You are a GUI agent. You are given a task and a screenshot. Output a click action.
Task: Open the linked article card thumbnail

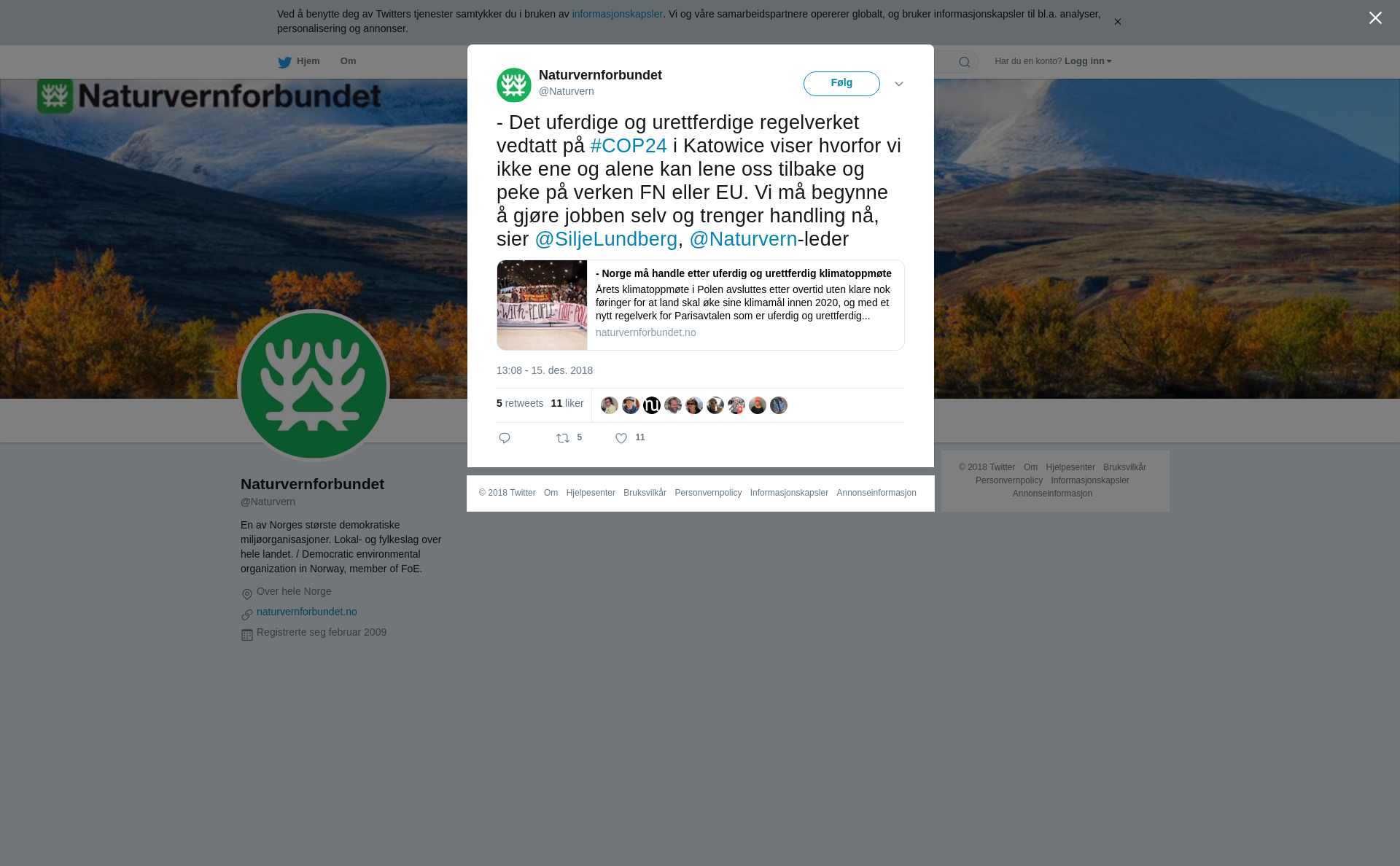[542, 305]
